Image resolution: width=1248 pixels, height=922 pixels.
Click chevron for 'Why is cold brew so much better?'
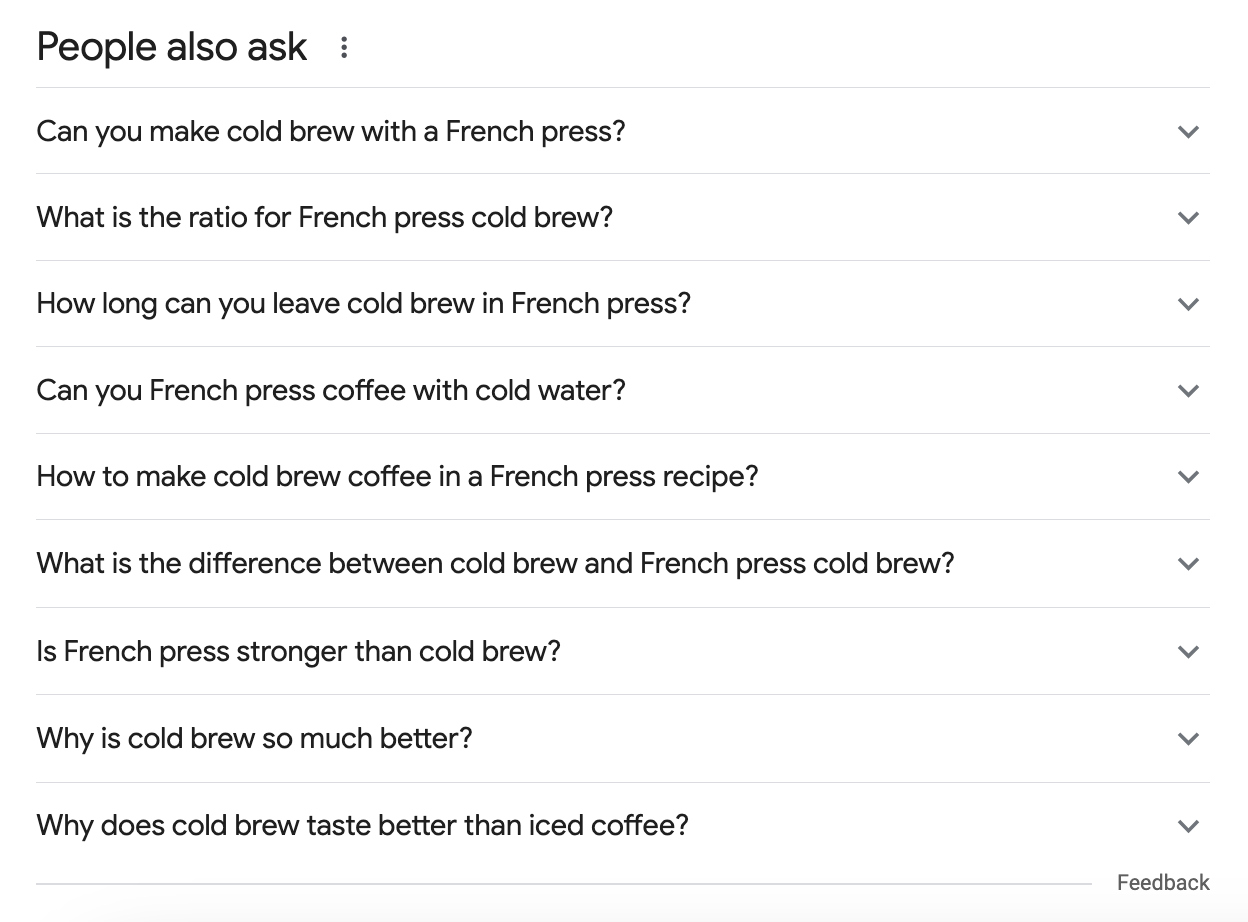(x=1188, y=739)
